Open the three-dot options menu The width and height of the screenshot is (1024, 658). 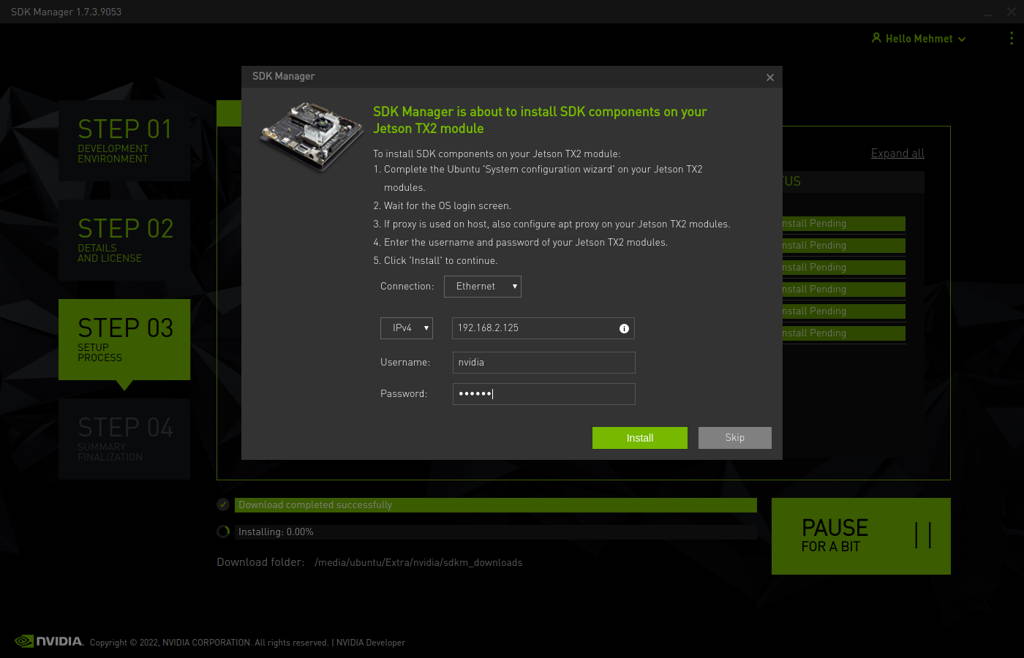click(x=1011, y=39)
